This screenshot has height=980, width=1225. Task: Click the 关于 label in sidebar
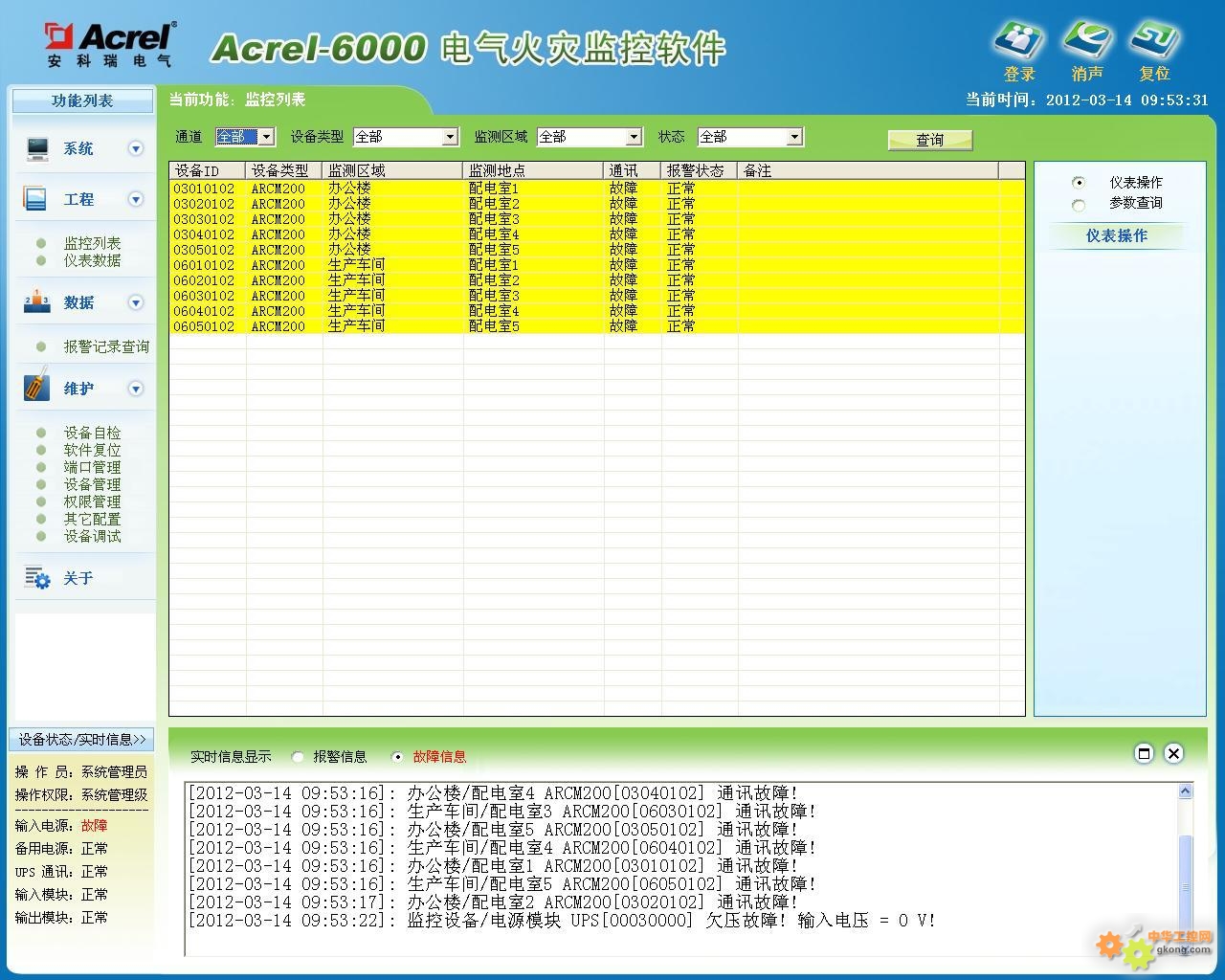(78, 578)
